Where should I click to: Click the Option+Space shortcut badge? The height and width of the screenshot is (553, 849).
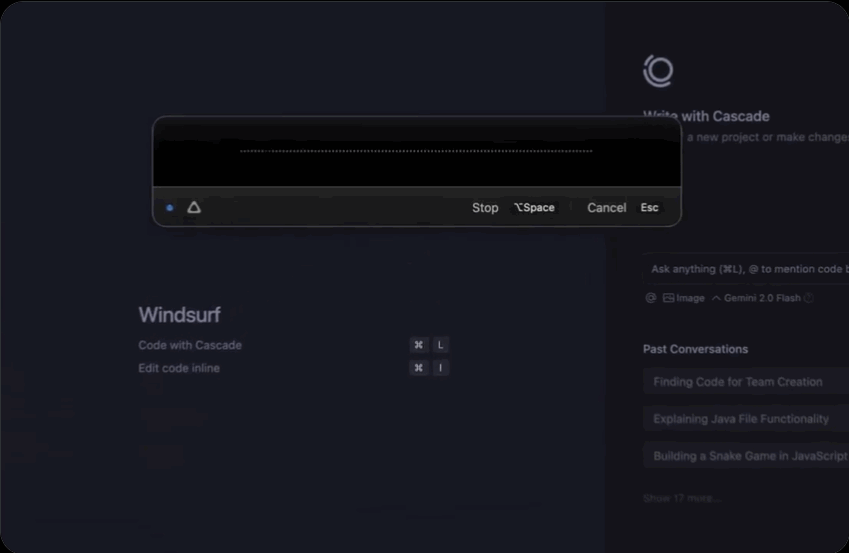(x=534, y=207)
